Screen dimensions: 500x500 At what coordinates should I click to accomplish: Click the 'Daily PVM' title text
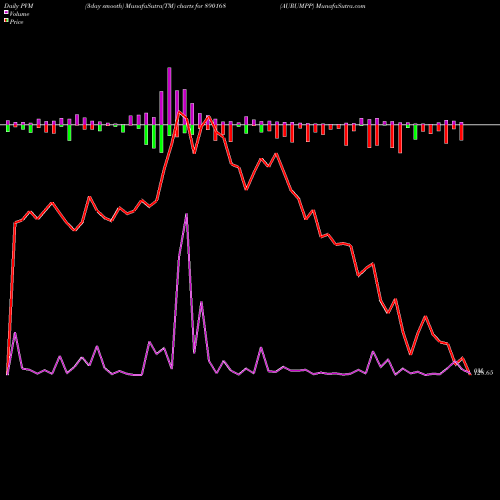point(19,6)
